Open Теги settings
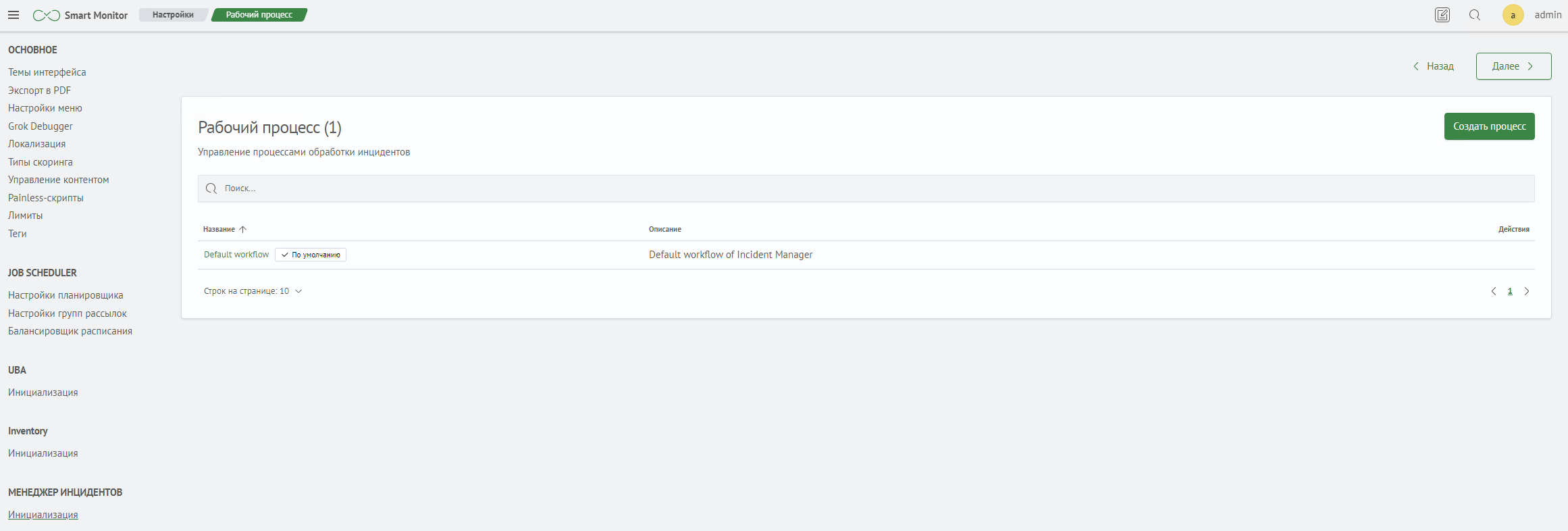 pyautogui.click(x=18, y=234)
